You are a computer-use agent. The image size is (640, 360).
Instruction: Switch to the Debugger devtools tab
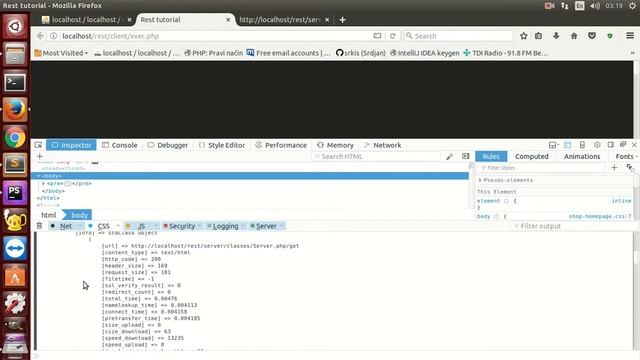(168, 145)
